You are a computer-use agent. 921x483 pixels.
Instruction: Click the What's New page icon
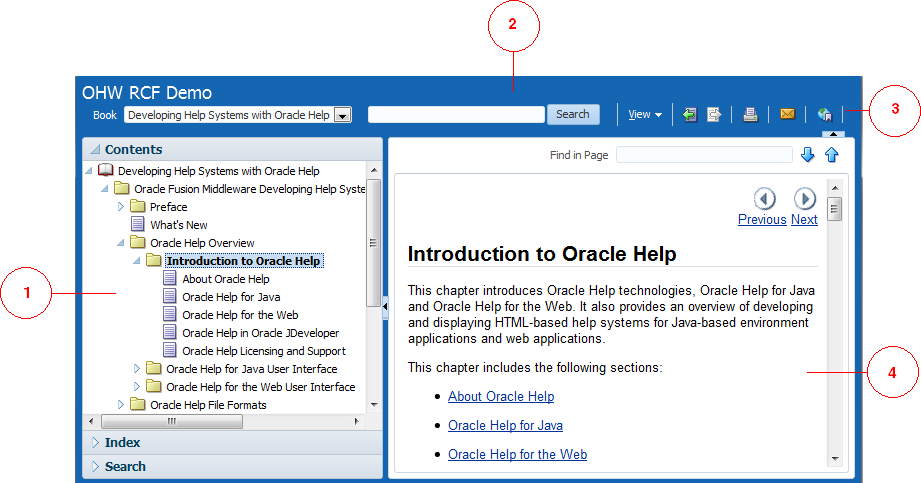point(137,224)
